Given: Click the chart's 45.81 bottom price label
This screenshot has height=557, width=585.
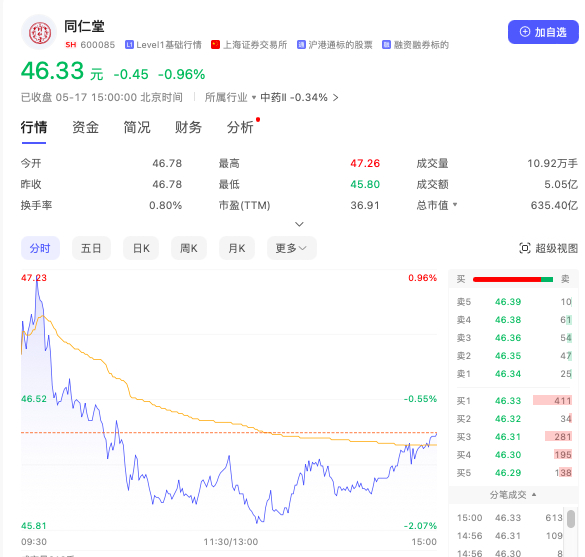Looking at the screenshot, I should pos(34,526).
